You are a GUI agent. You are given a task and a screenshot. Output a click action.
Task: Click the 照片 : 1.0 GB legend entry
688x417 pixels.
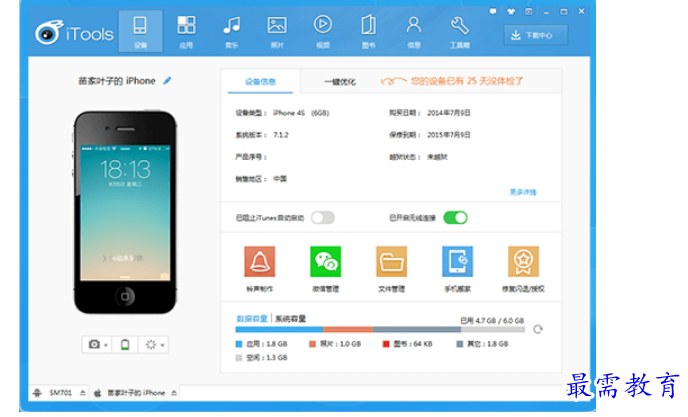tap(335, 344)
